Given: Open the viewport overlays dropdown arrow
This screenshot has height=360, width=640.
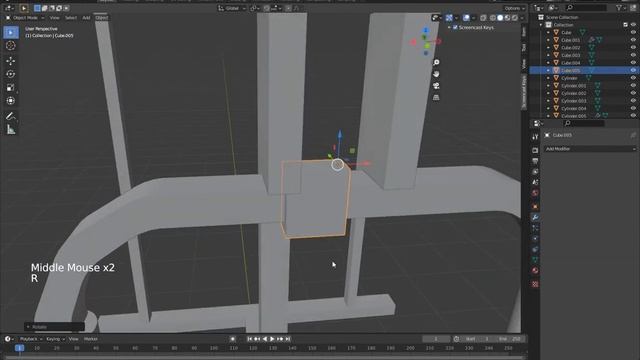Looking at the screenshot, I should click(473, 18).
